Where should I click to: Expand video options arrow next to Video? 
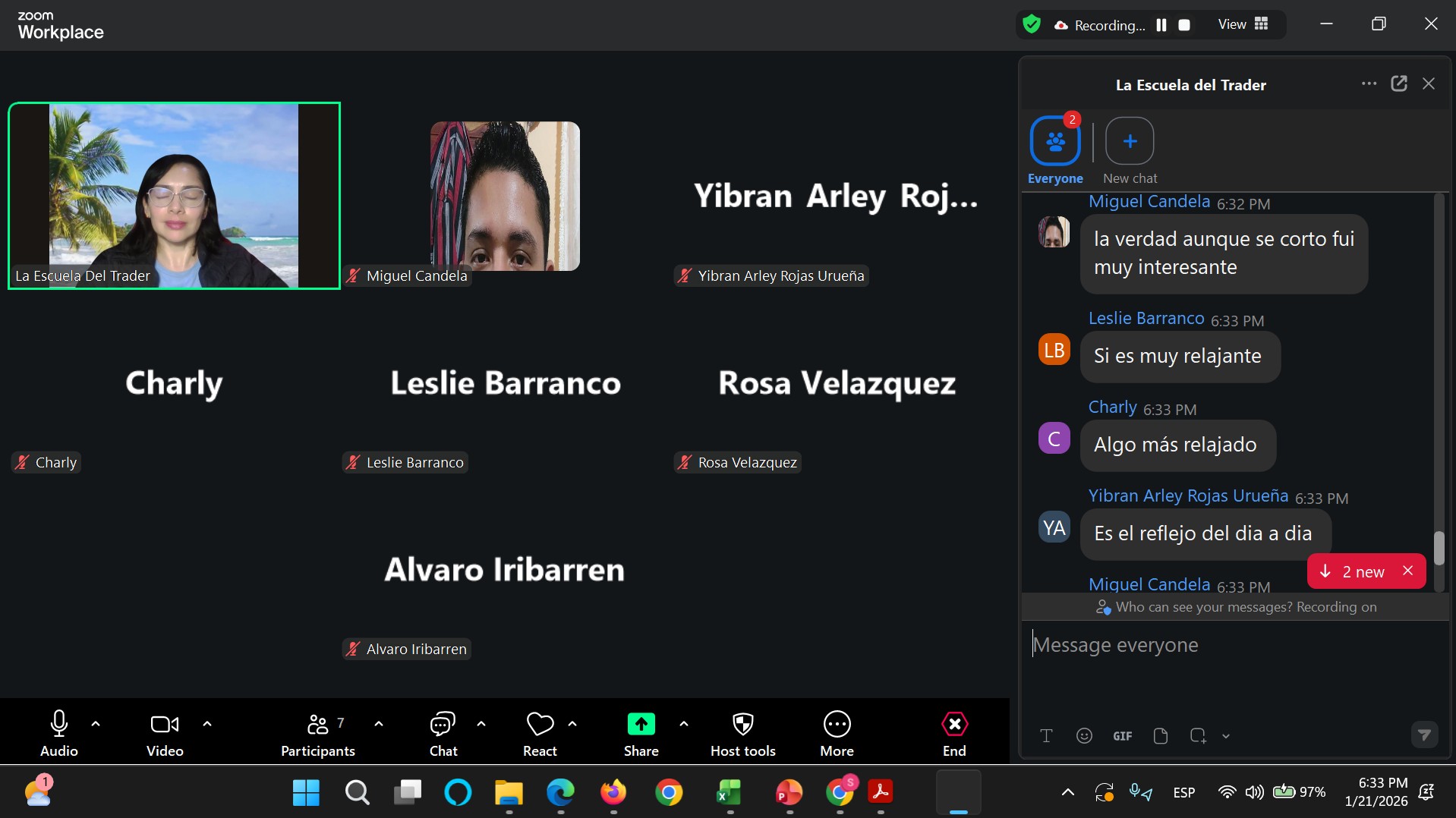207,724
